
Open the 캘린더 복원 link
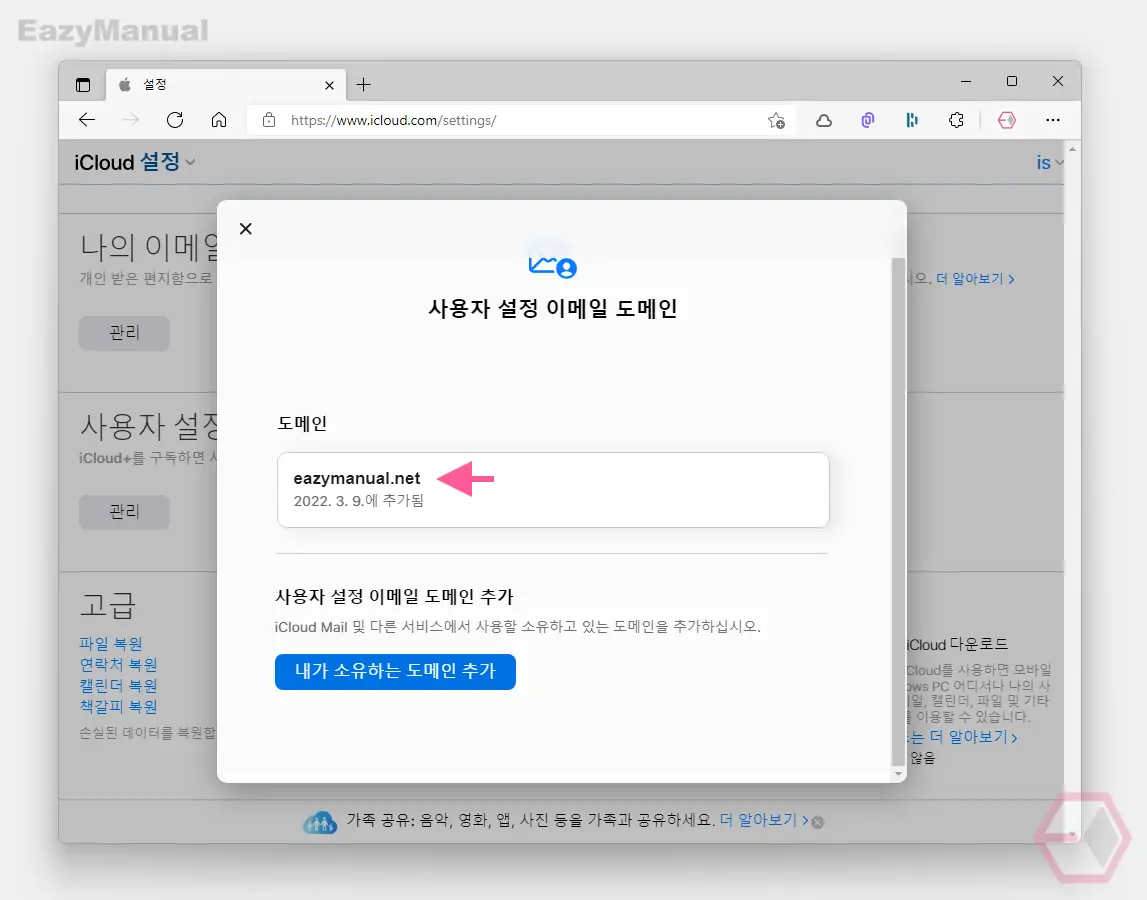tap(119, 686)
